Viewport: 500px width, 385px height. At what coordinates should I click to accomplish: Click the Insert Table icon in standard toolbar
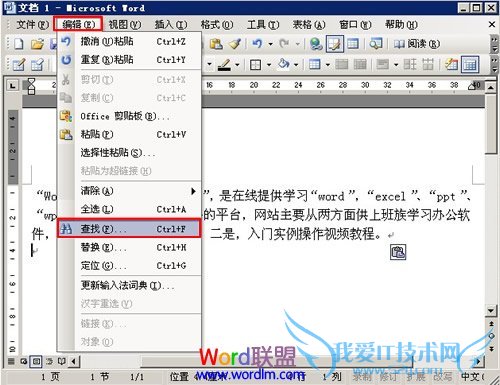point(353,44)
